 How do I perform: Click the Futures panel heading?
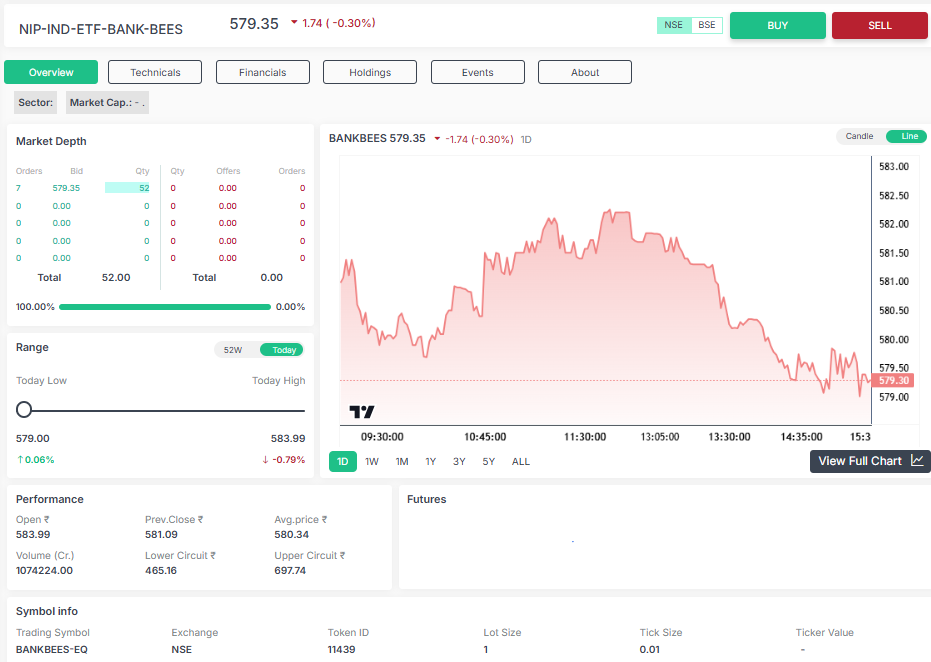point(426,499)
